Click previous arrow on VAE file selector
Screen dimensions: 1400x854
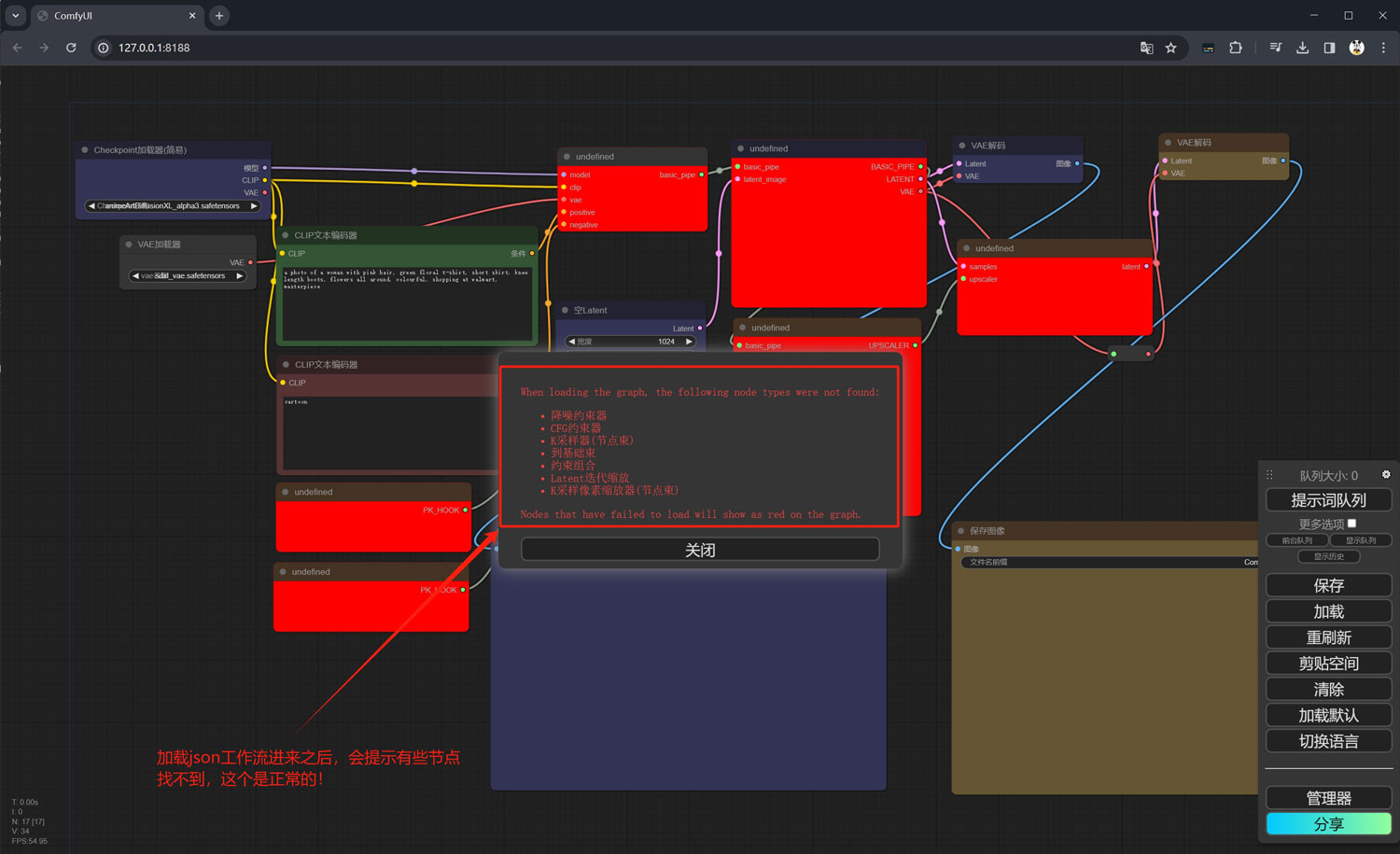(135, 276)
